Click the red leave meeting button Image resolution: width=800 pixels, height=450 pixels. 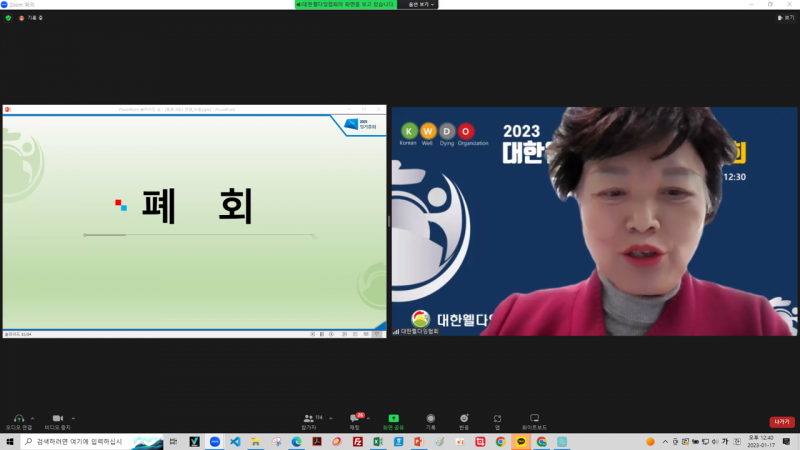click(781, 422)
